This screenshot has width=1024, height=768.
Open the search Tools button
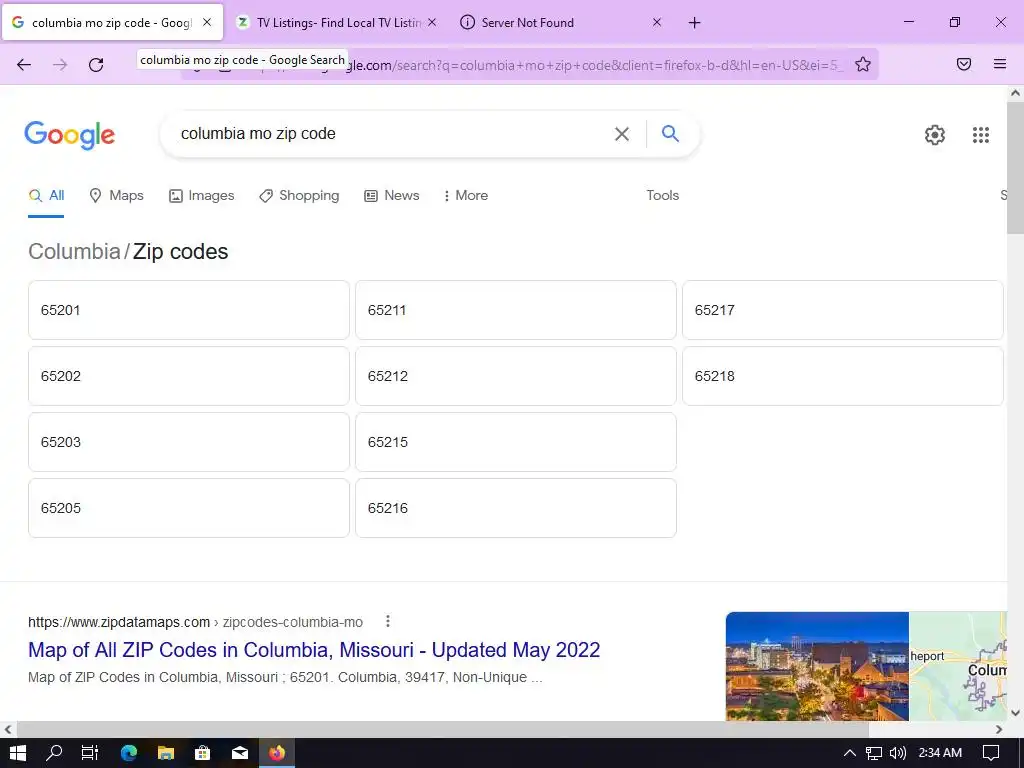pos(662,195)
